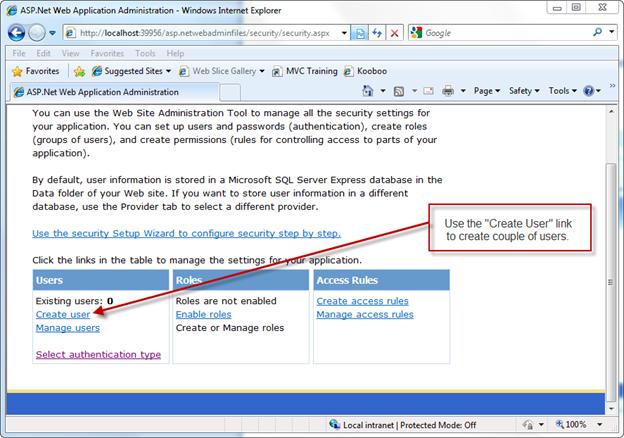
Task: Open the Manage access rules link
Action: point(365,315)
